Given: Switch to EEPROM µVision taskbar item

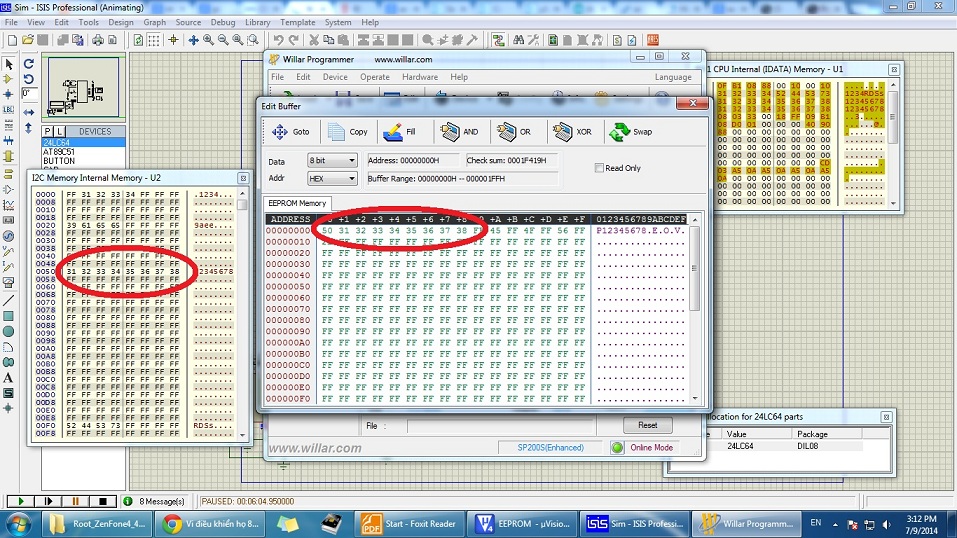Looking at the screenshot, I should click(523, 524).
